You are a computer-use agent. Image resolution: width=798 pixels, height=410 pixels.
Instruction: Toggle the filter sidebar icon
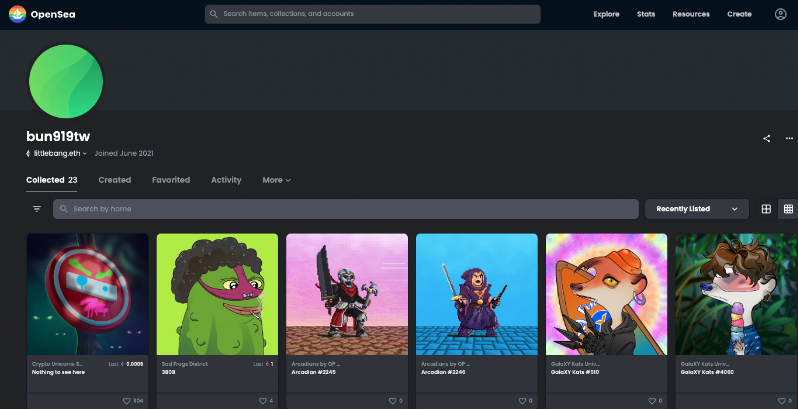tap(37, 209)
